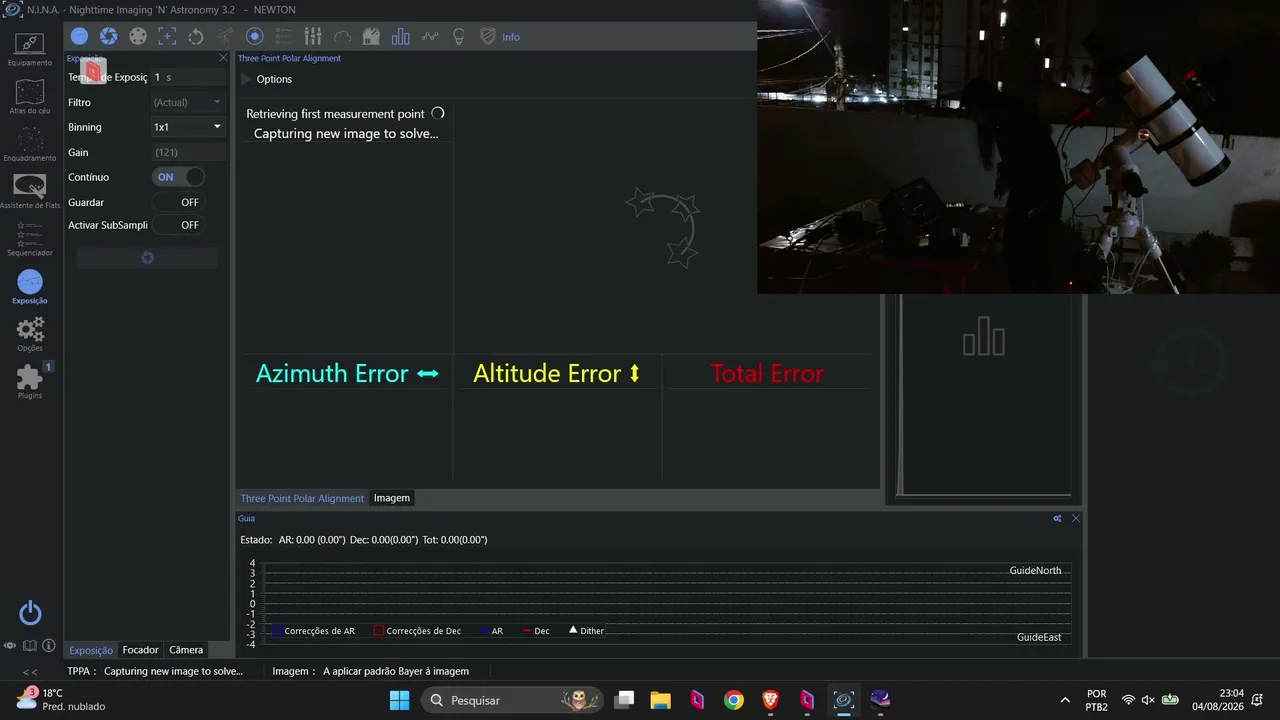The width and height of the screenshot is (1280, 720).
Task: Open Atlas do céu sky atlas
Action: [x=30, y=96]
